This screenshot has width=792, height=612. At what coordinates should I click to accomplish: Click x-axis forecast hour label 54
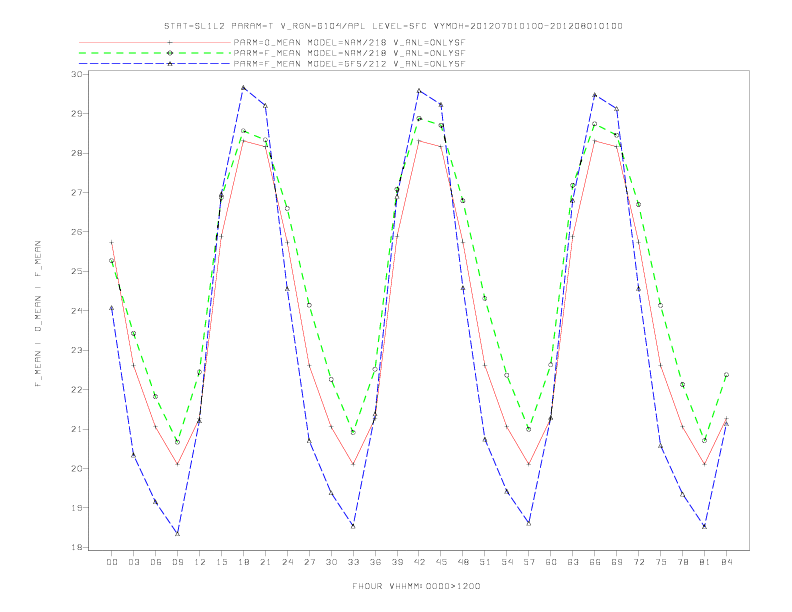coord(507,562)
